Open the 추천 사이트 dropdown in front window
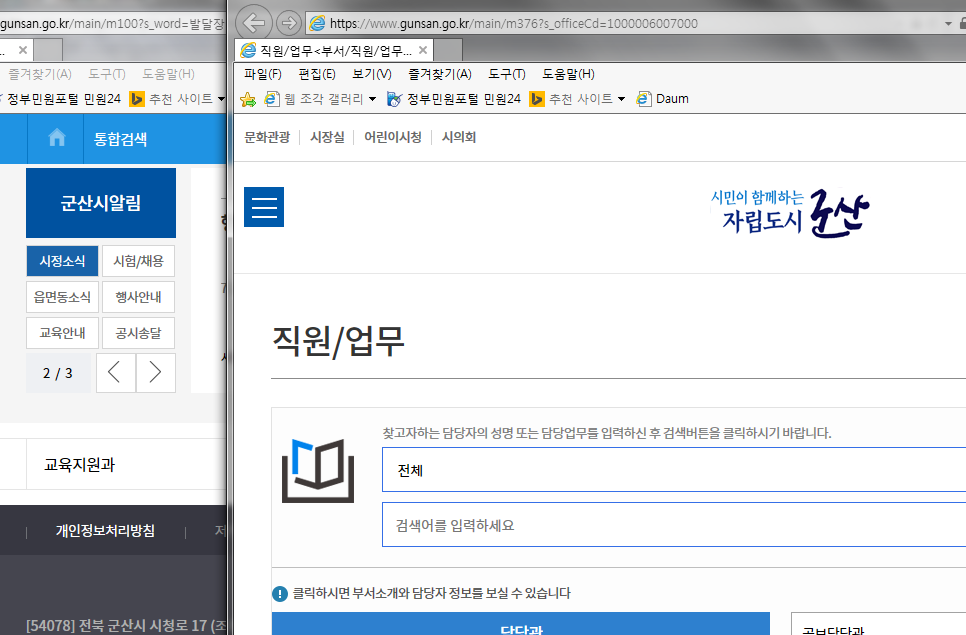The width and height of the screenshot is (966, 635). (620, 99)
